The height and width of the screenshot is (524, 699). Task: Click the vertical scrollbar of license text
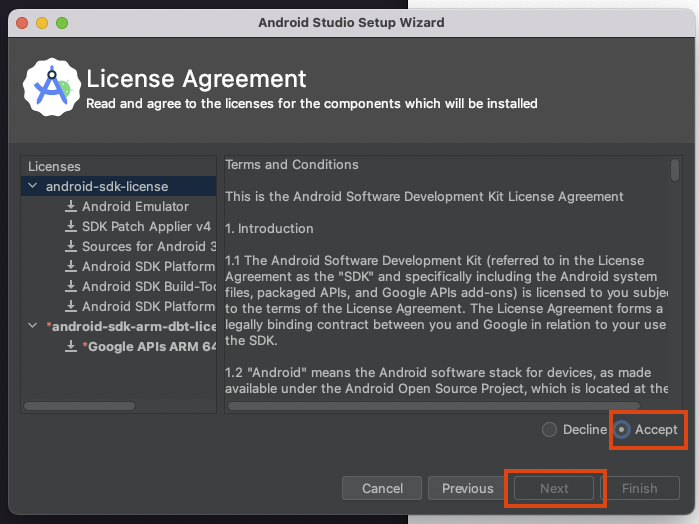click(x=675, y=170)
